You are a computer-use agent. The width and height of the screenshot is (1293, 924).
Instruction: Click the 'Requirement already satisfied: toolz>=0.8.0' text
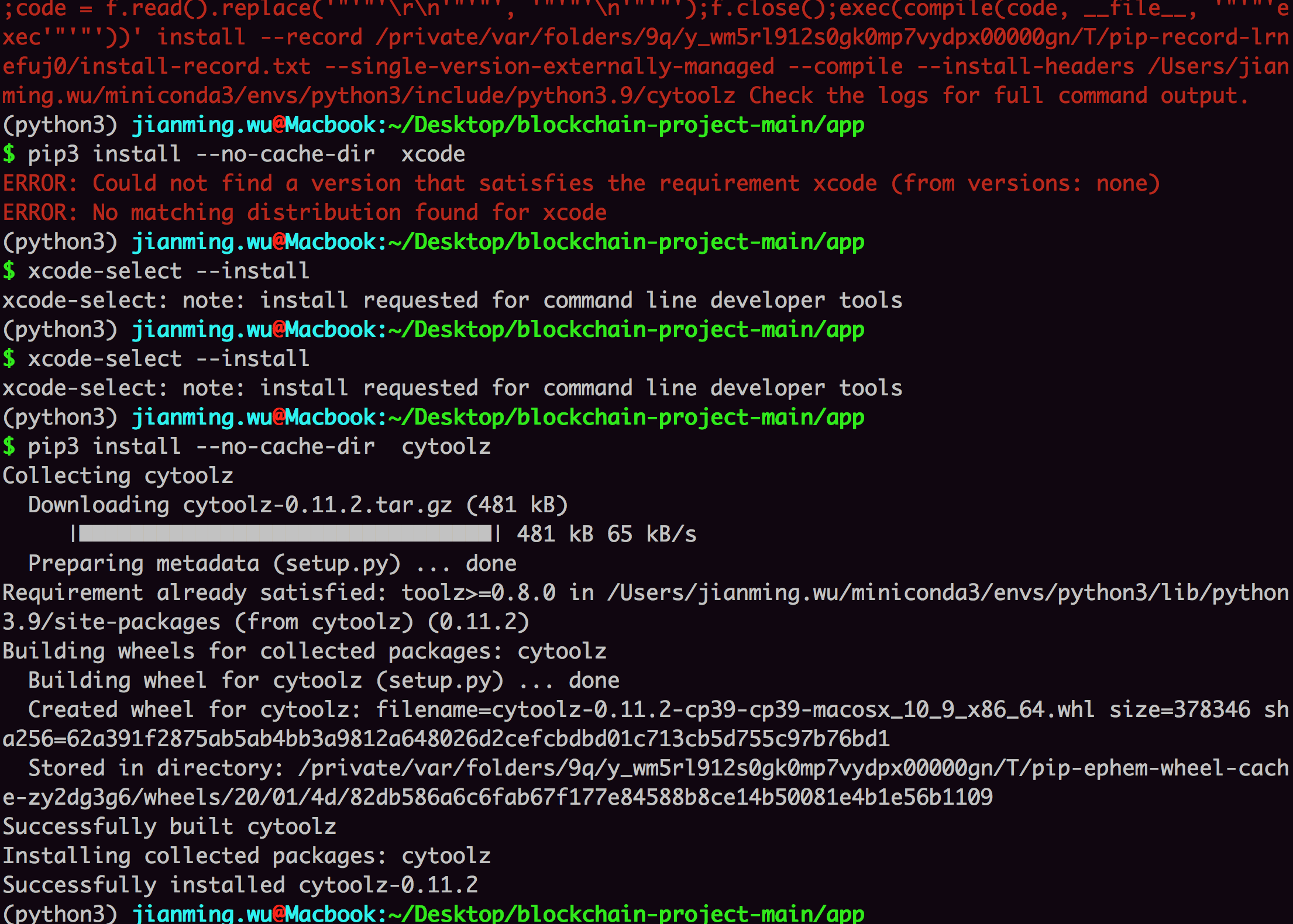(x=278, y=593)
